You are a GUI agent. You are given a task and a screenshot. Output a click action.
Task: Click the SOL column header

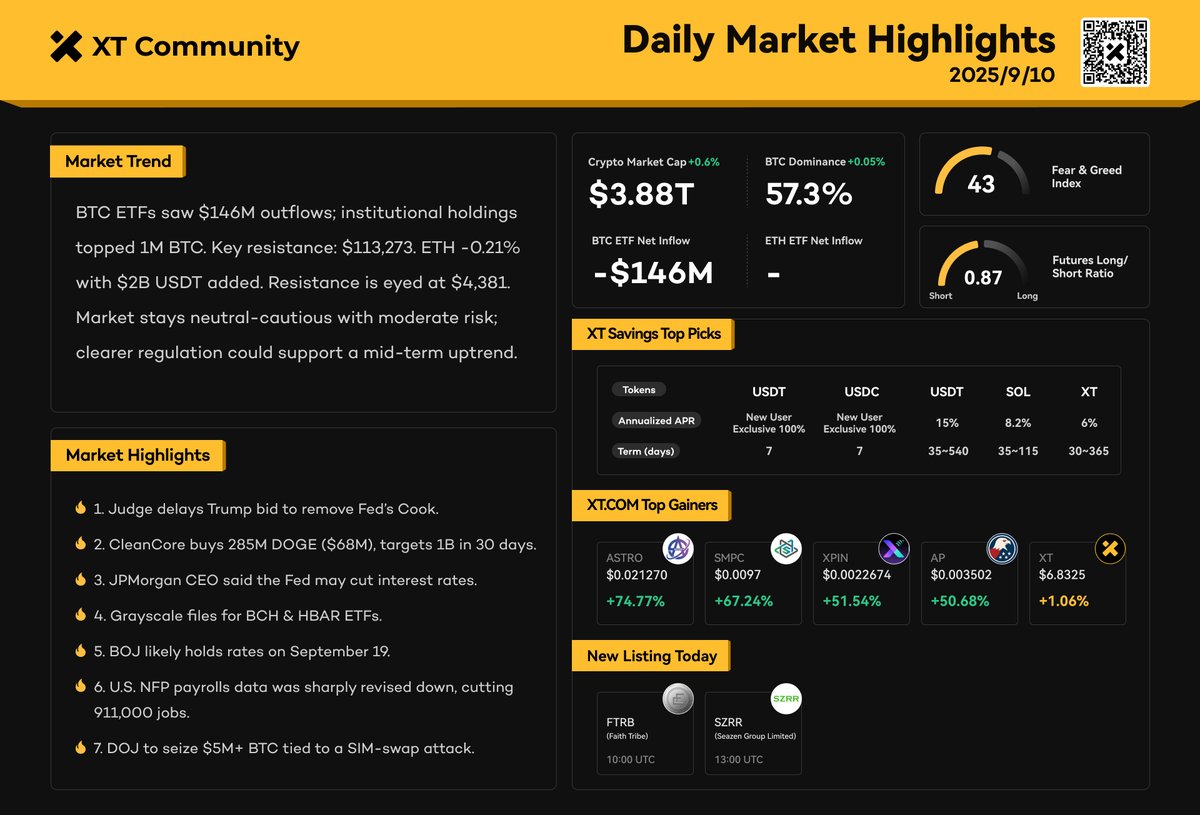coord(1018,392)
